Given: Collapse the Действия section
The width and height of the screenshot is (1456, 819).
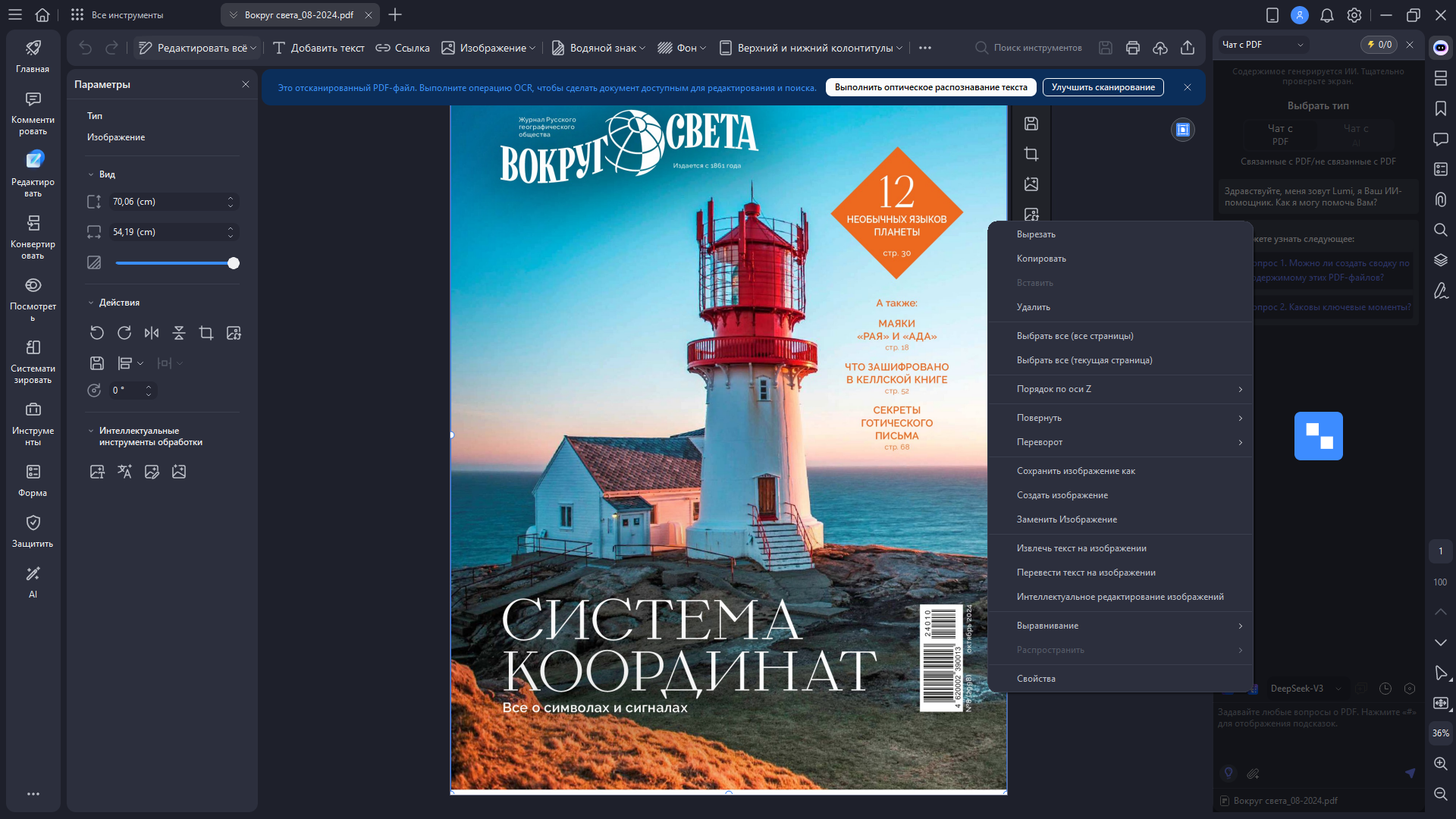Looking at the screenshot, I should tap(91, 303).
